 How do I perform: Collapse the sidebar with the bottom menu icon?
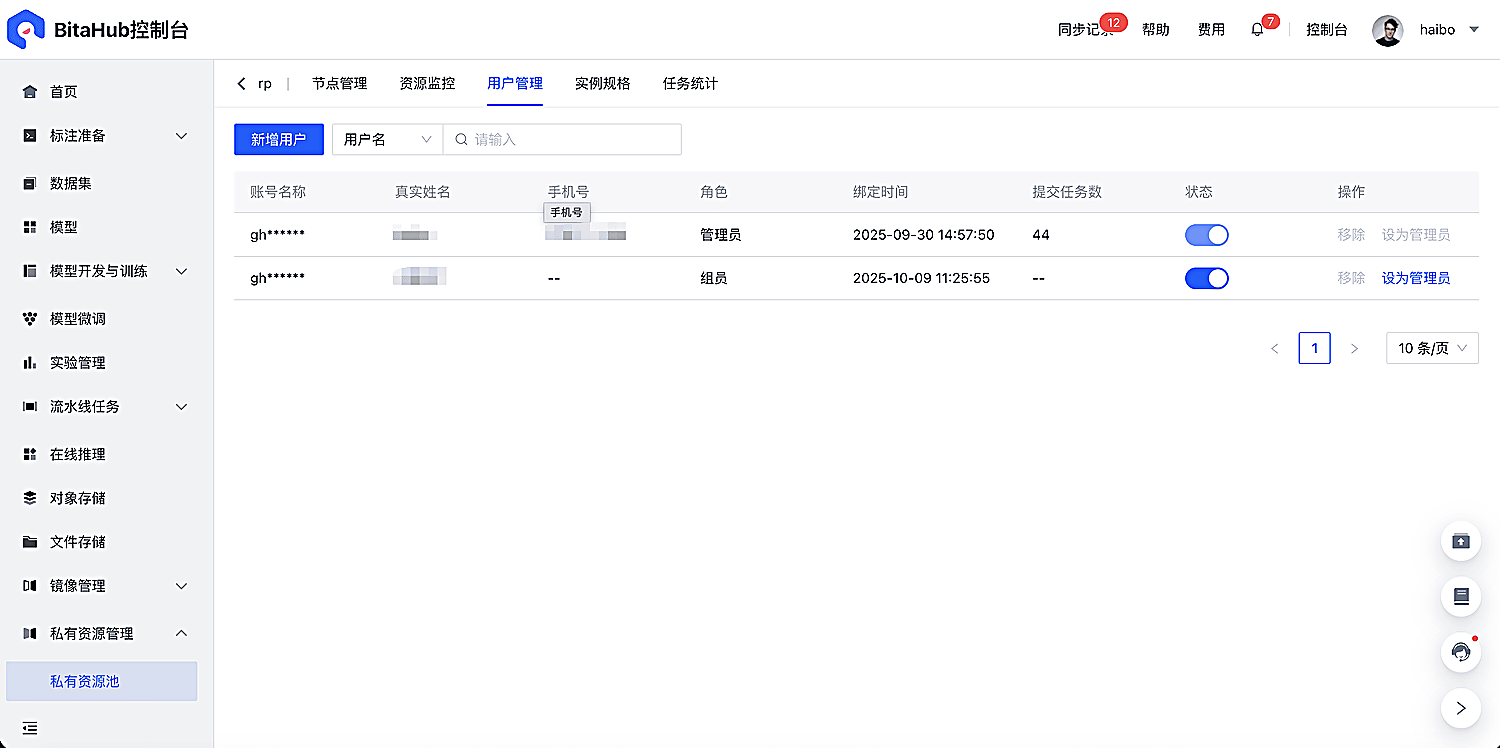coord(30,728)
